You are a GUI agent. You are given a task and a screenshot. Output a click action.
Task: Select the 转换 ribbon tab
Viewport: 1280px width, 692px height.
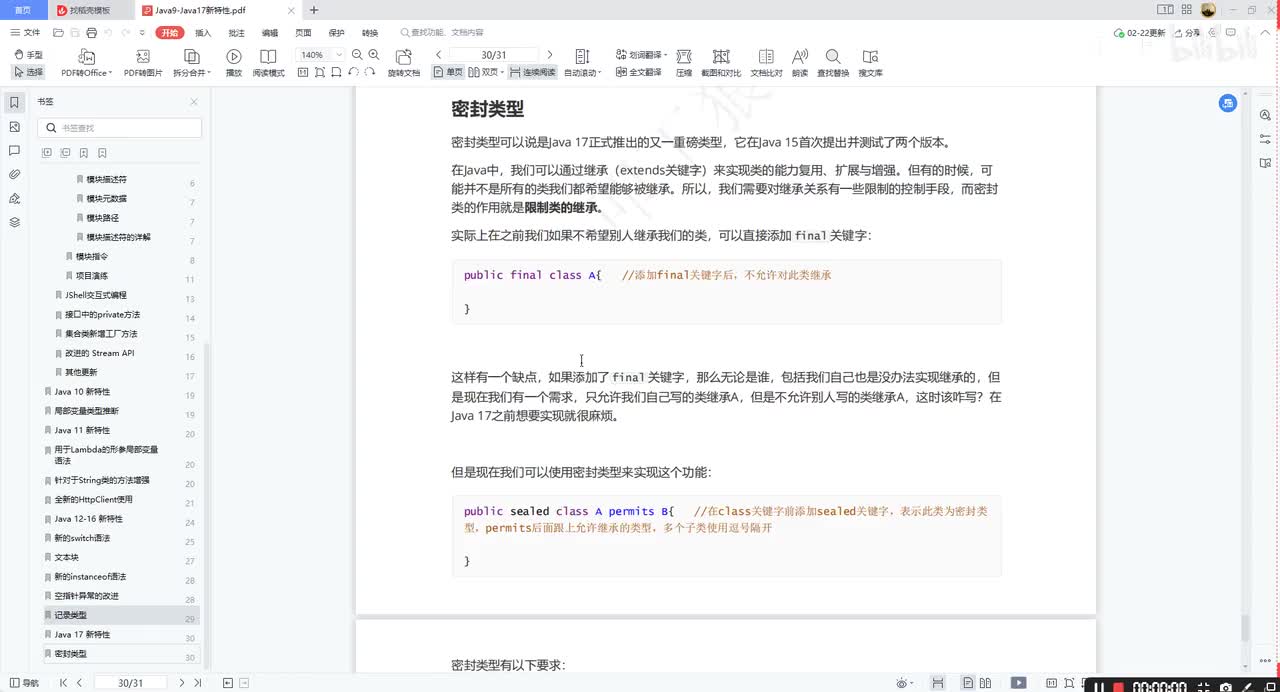coord(370,32)
